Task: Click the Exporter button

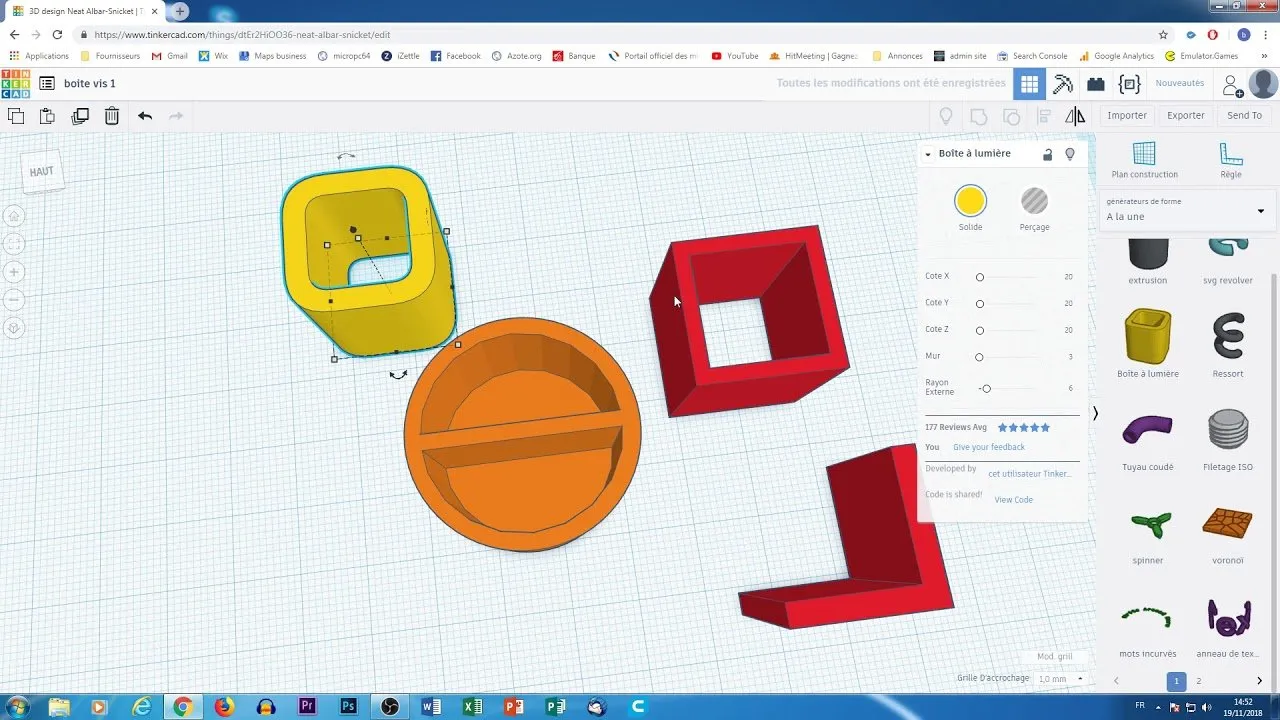Action: 1186,116
